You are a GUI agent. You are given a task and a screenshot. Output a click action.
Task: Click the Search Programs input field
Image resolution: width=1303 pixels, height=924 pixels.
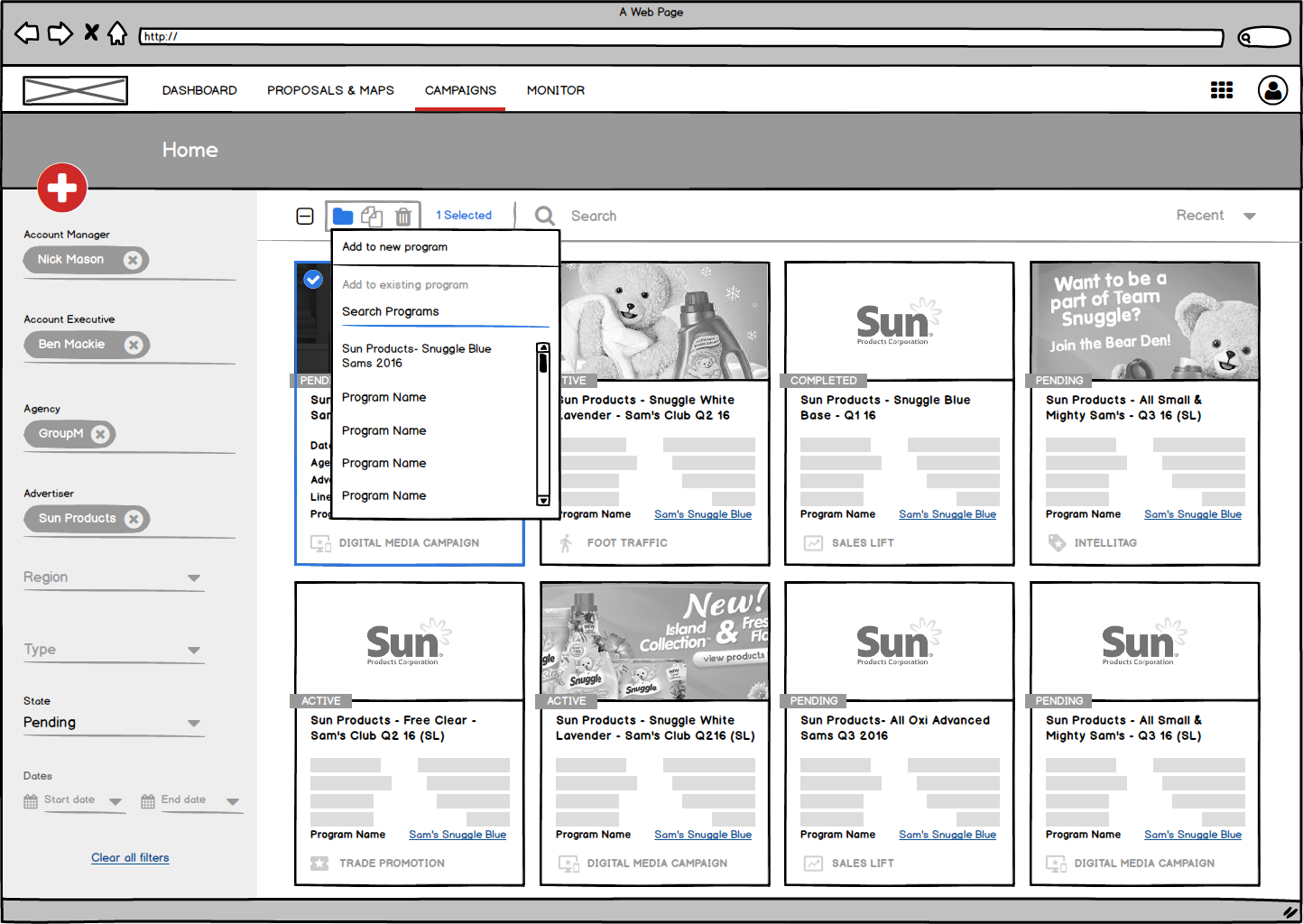click(444, 311)
